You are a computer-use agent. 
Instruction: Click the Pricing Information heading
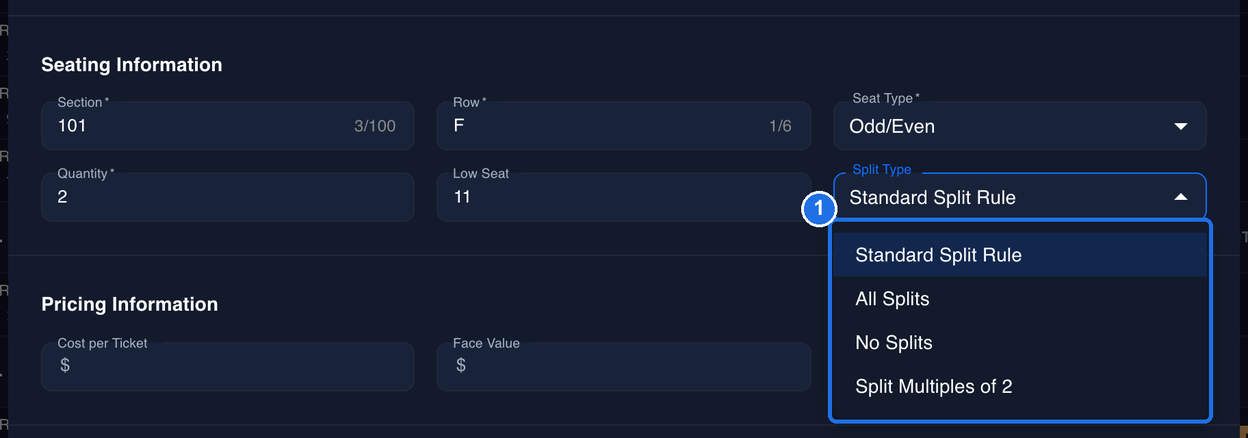click(130, 304)
